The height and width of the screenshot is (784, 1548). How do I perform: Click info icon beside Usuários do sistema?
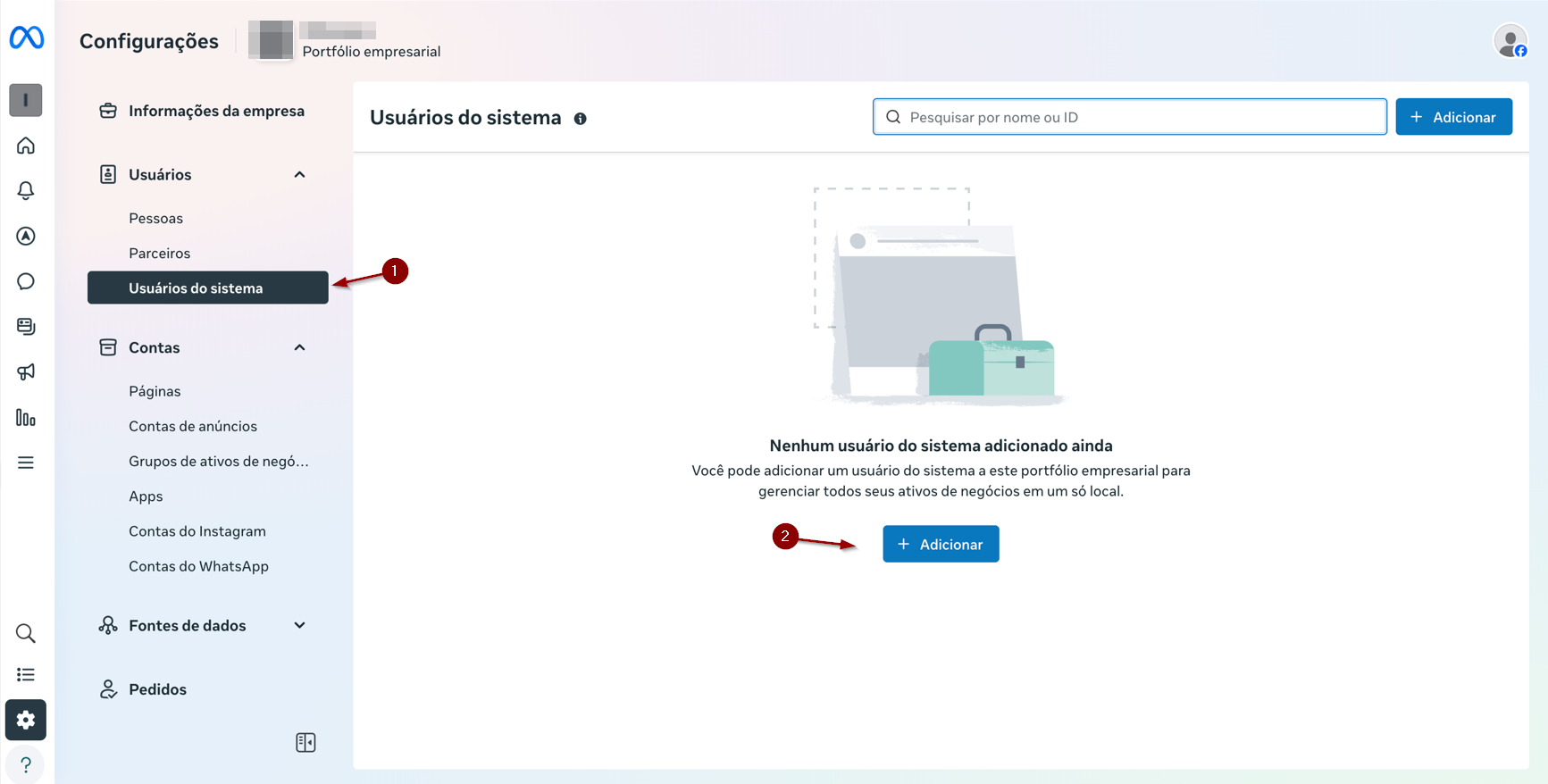click(x=581, y=119)
